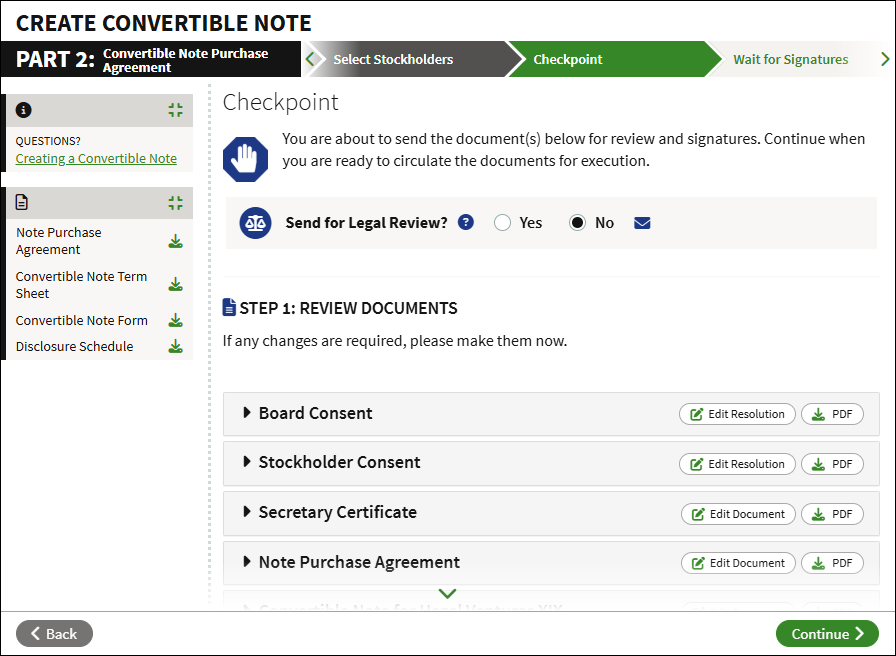Download the Disclosure Schedule

175,346
